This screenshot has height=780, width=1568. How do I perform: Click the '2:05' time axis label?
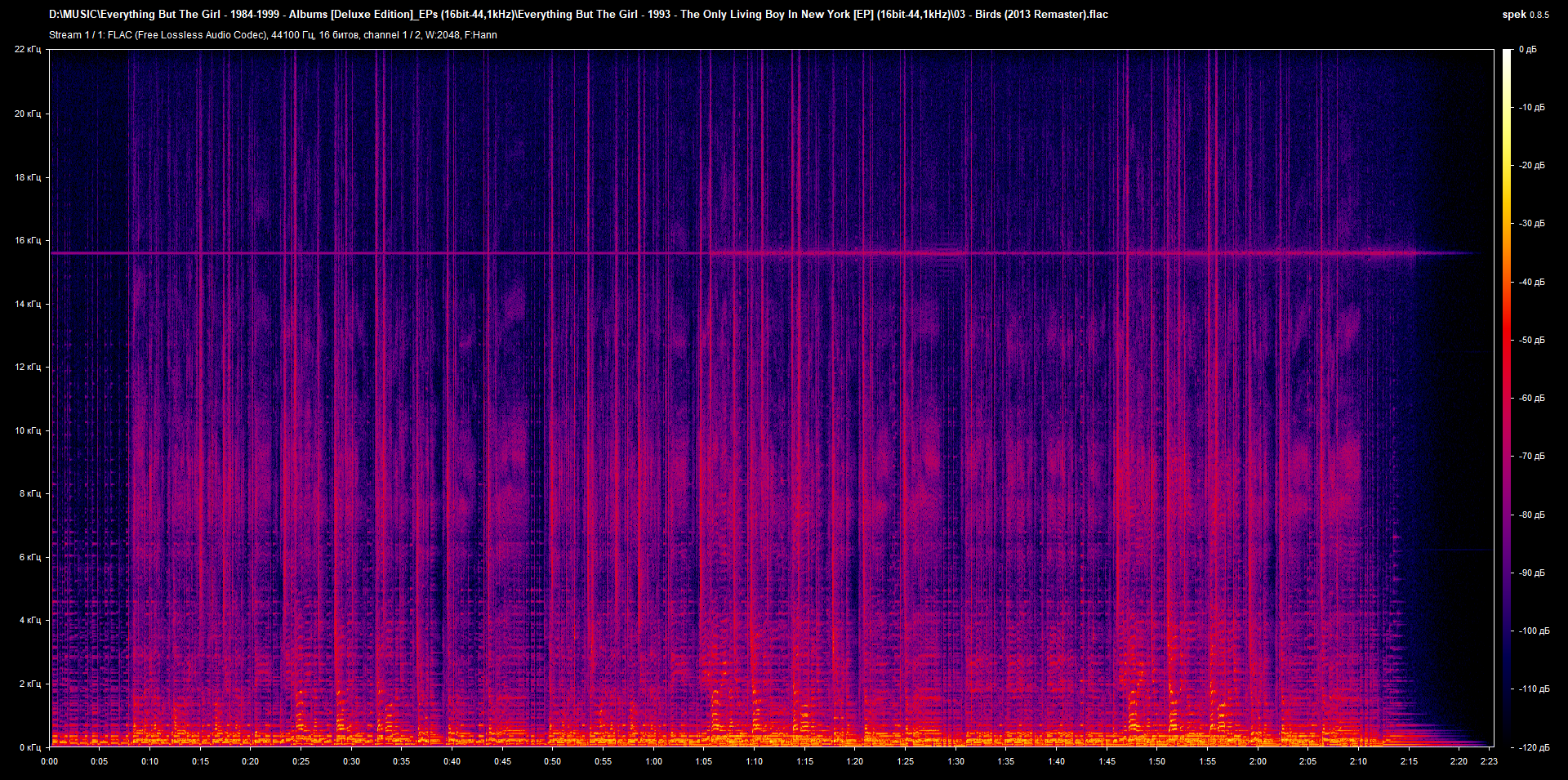[1308, 761]
